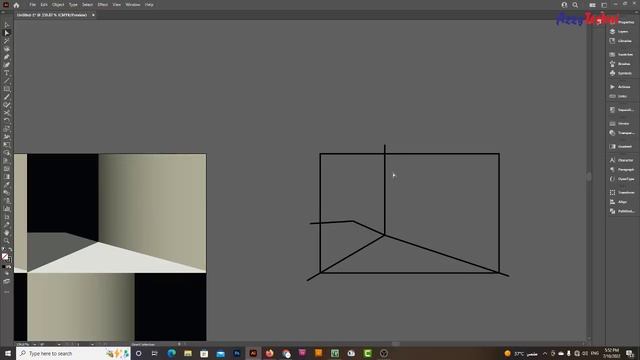
Task: Select the Magic Wand tool
Action: [7, 41]
